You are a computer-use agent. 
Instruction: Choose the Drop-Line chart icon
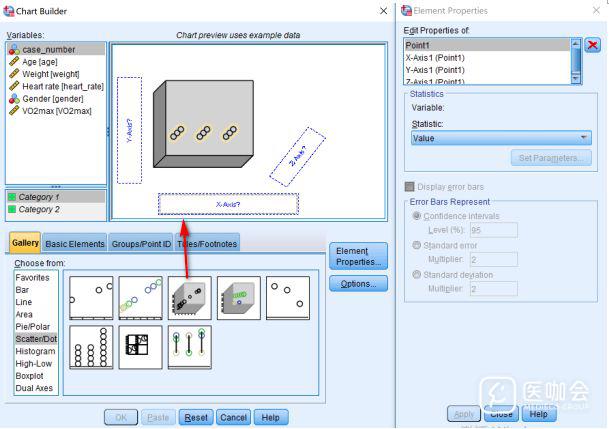point(189,346)
